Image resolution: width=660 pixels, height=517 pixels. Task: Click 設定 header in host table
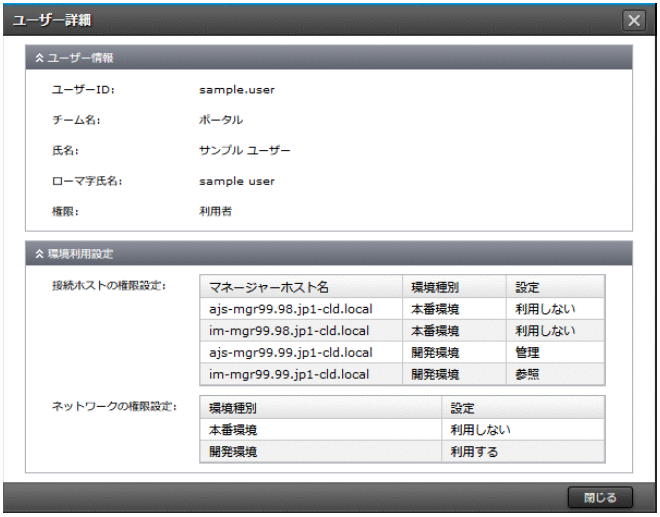point(555,287)
